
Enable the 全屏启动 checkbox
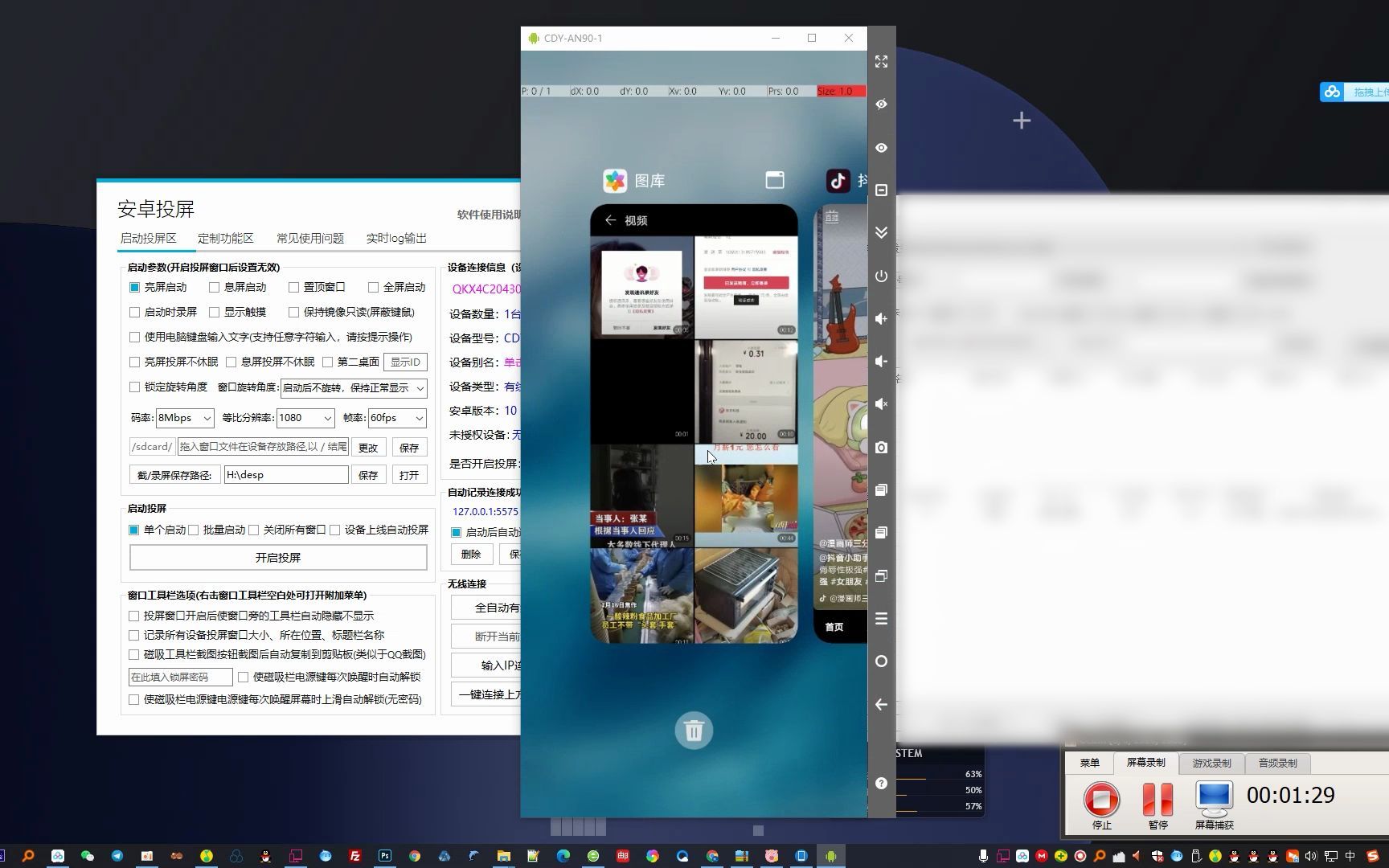pyautogui.click(x=373, y=287)
